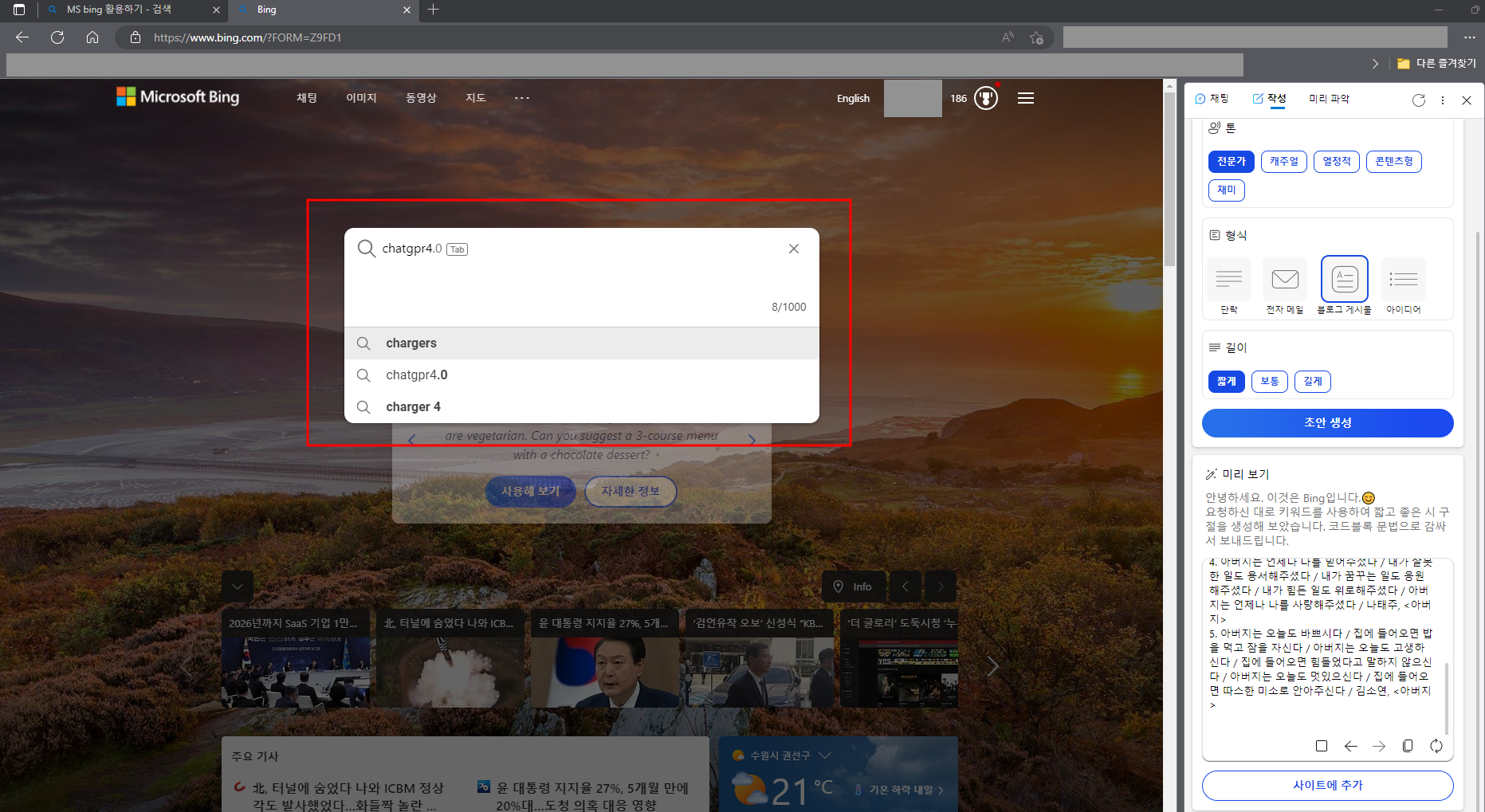This screenshot has width=1485, height=812.
Task: Switch language with the English link
Action: click(x=853, y=99)
